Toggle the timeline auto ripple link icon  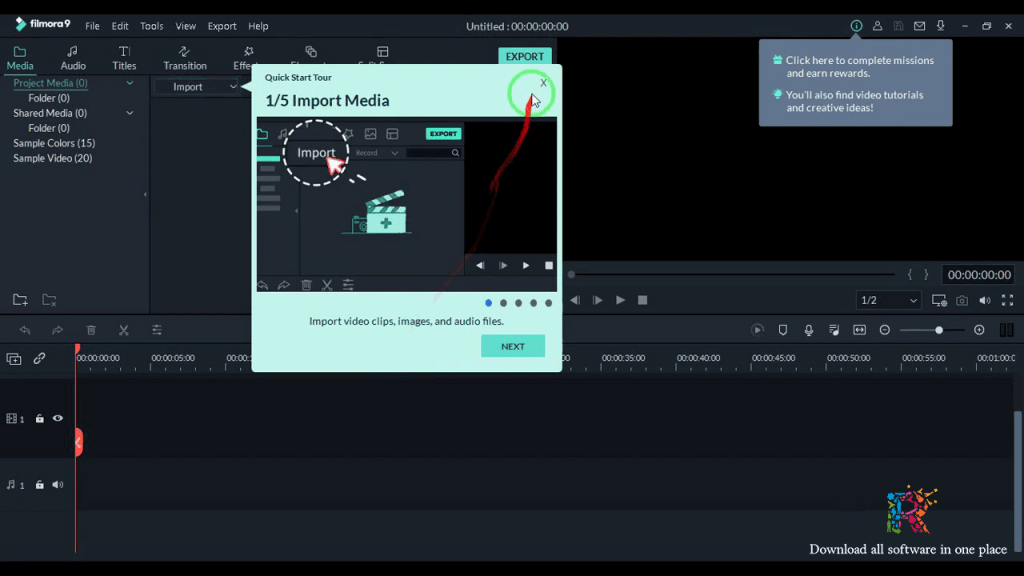click(39, 359)
